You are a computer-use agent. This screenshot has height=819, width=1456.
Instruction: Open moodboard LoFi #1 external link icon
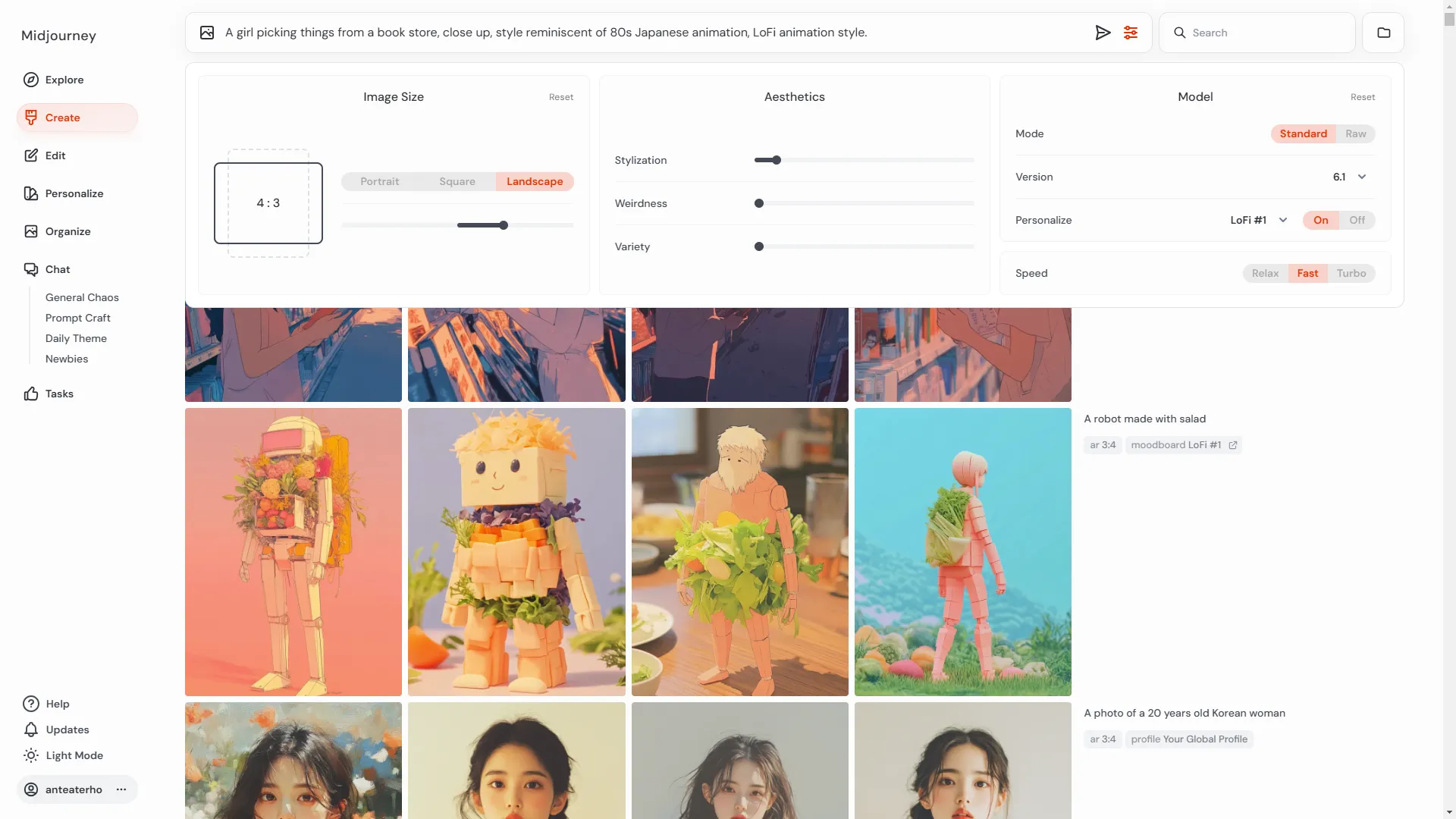pyautogui.click(x=1233, y=445)
